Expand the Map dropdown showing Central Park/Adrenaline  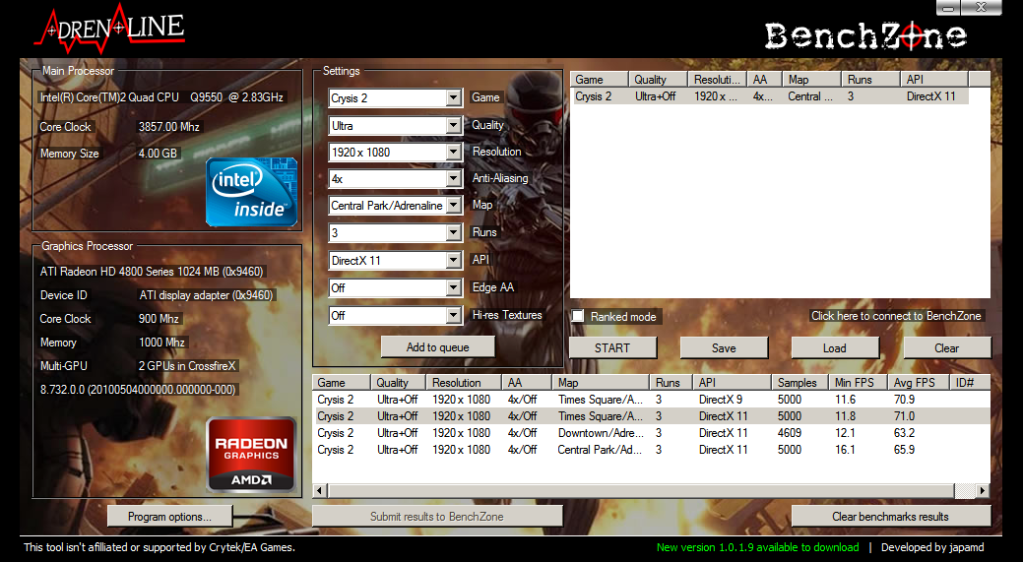point(453,206)
